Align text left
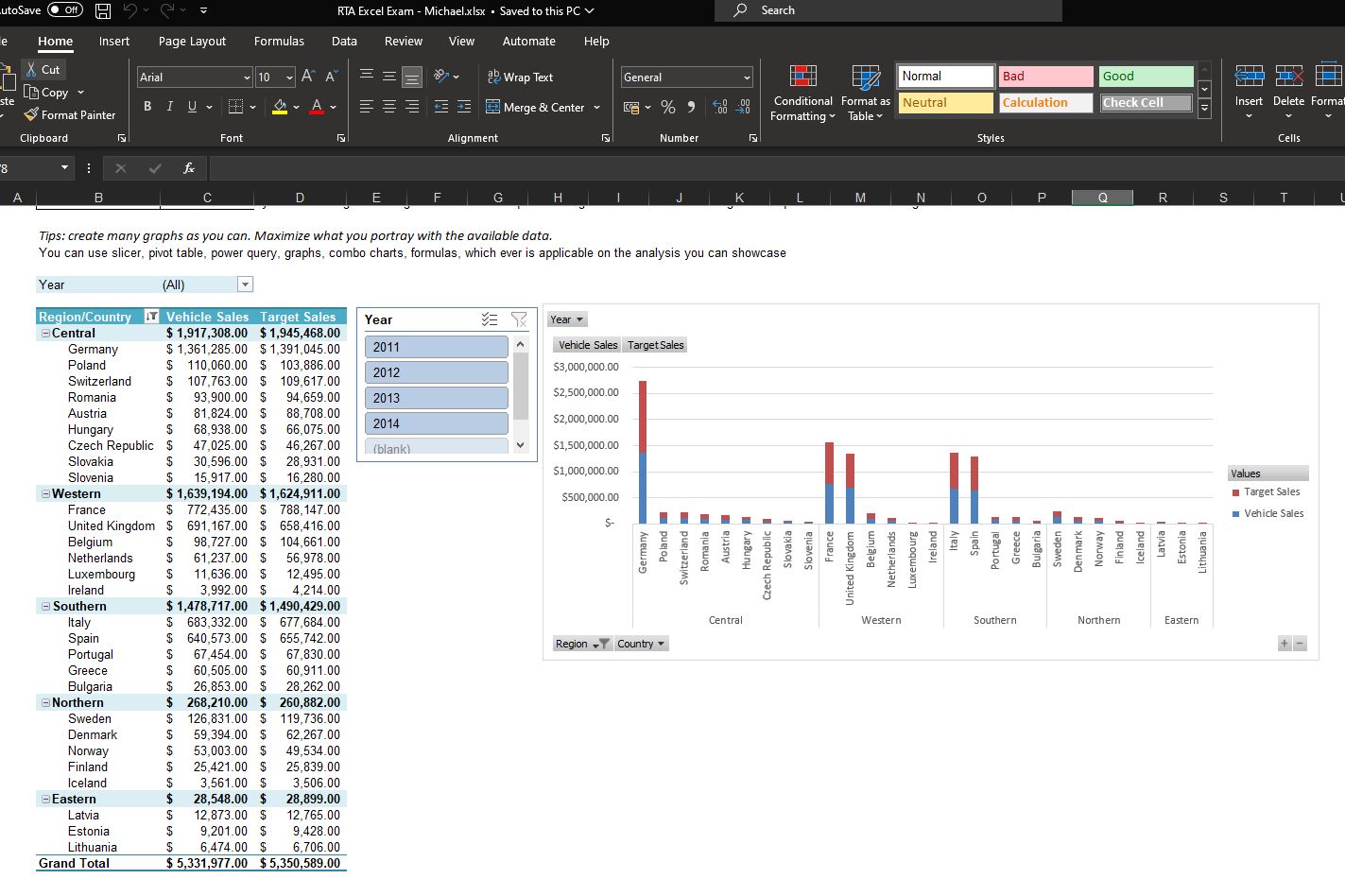 click(x=367, y=107)
